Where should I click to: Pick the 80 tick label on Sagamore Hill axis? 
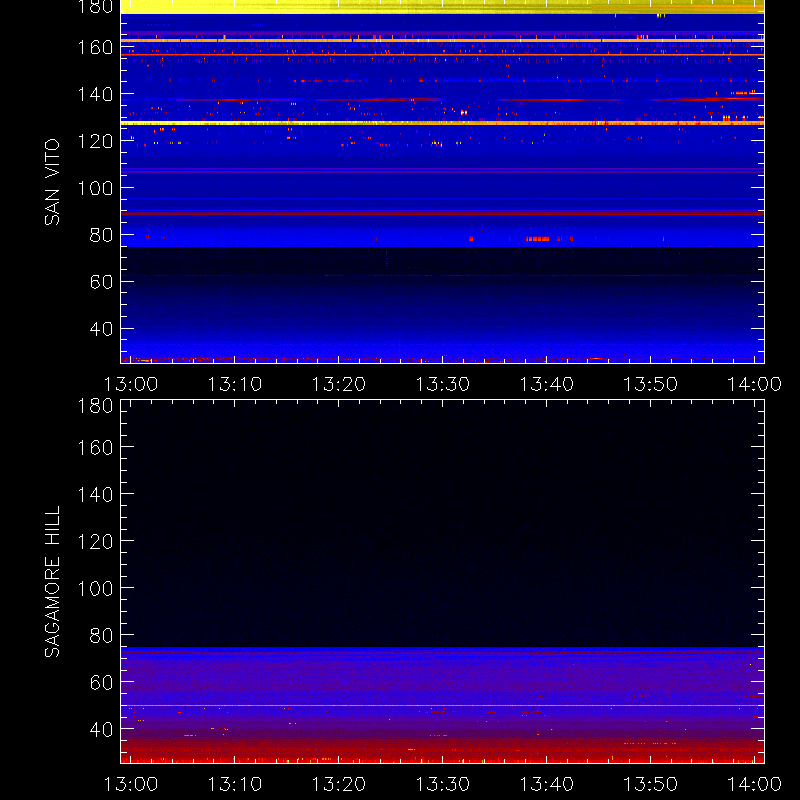(101, 635)
